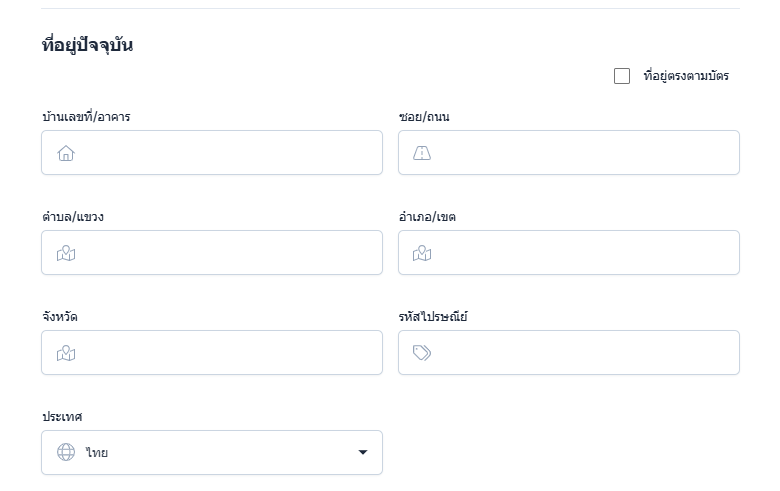Image resolution: width=780 pixels, height=491 pixels.
Task: Click the map icon in ตำบล/แขวง field
Action: tap(66, 253)
